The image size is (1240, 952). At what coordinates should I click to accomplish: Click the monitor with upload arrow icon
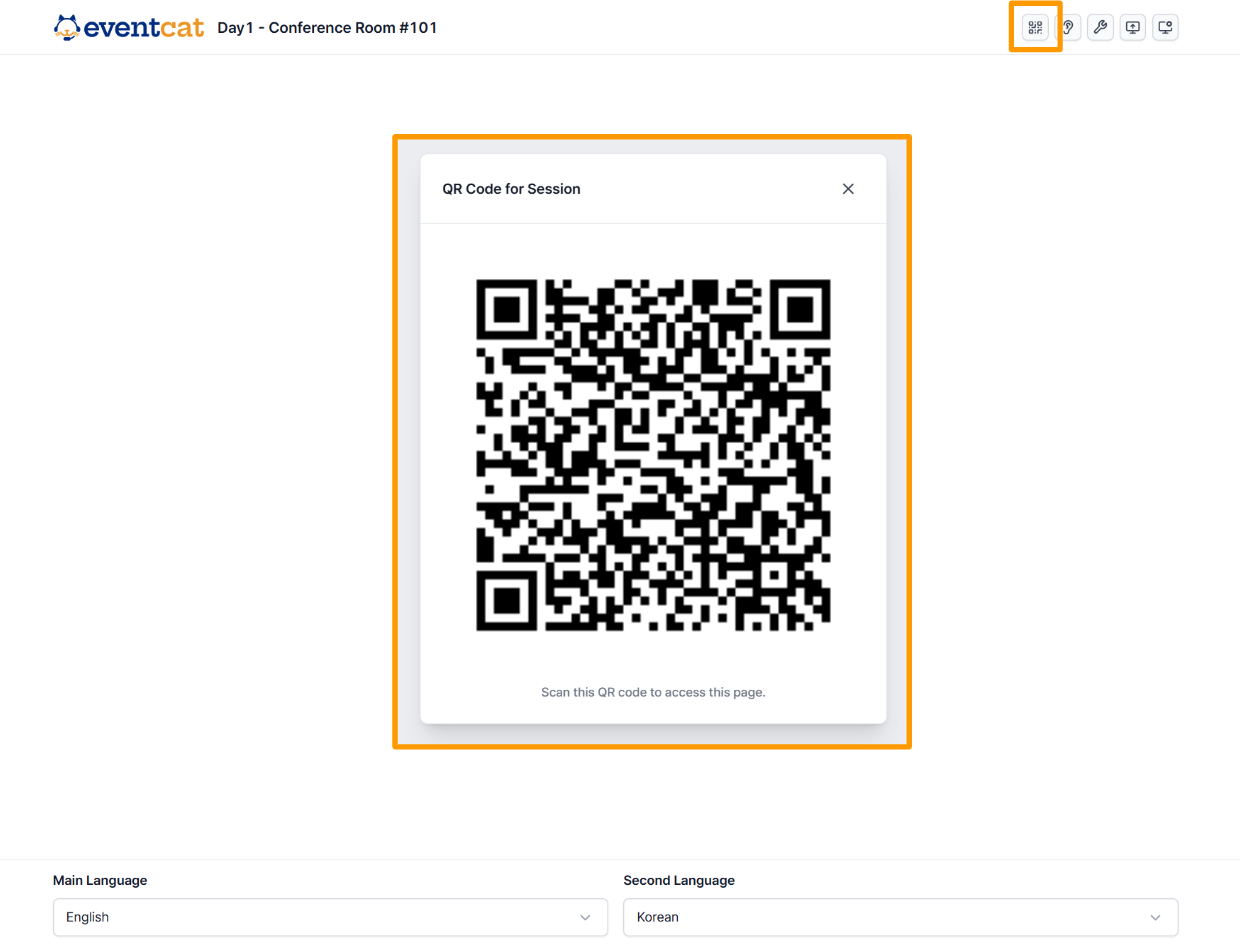point(1133,28)
